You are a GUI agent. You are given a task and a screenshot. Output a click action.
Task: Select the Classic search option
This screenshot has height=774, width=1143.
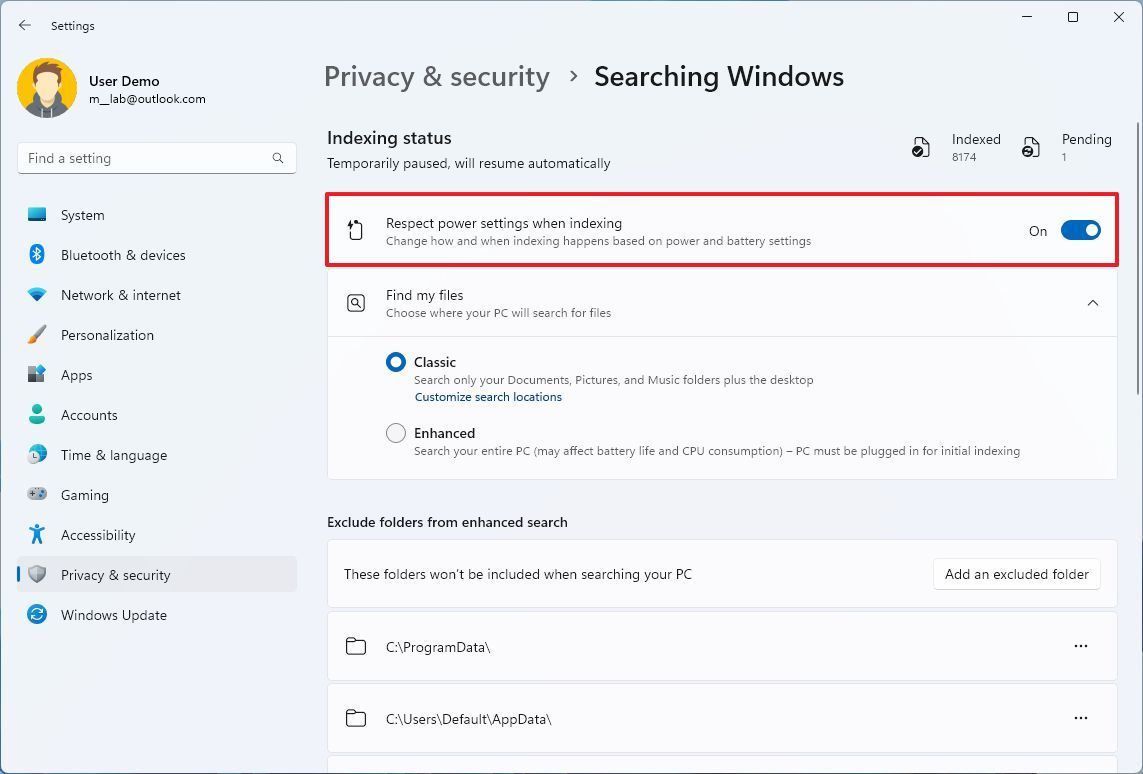(396, 362)
